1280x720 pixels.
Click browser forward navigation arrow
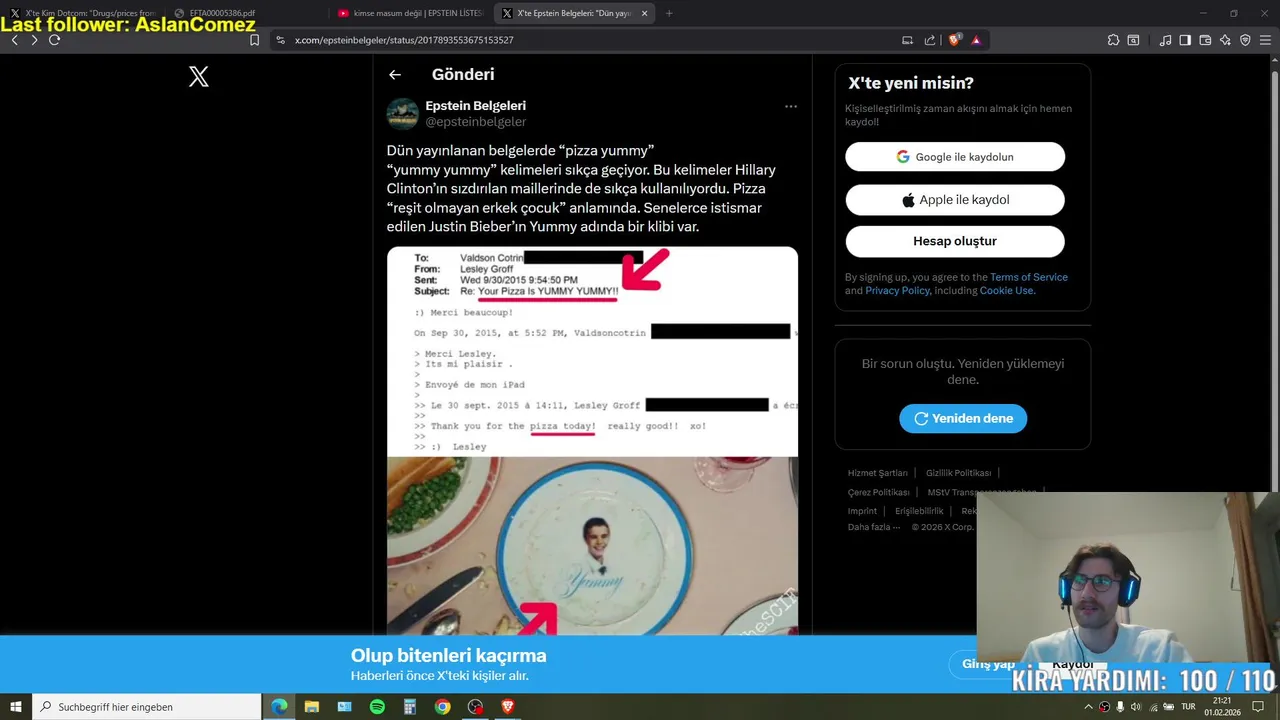(34, 40)
